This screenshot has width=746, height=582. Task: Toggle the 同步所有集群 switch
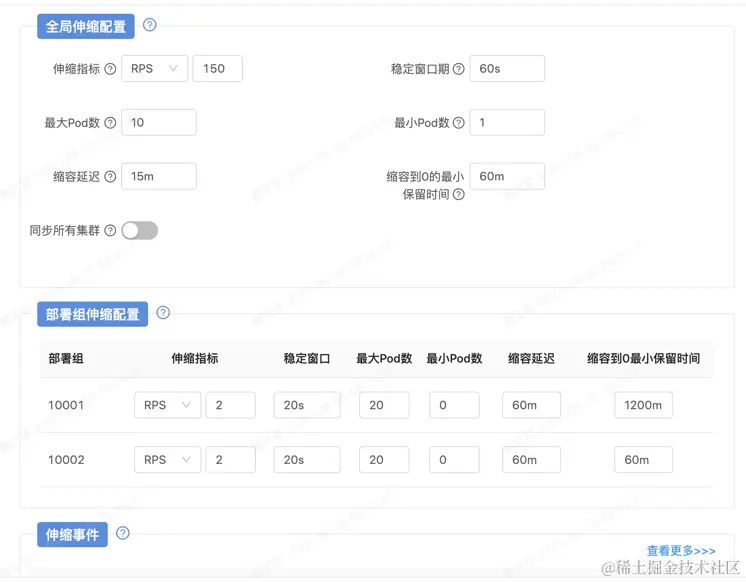(x=139, y=230)
